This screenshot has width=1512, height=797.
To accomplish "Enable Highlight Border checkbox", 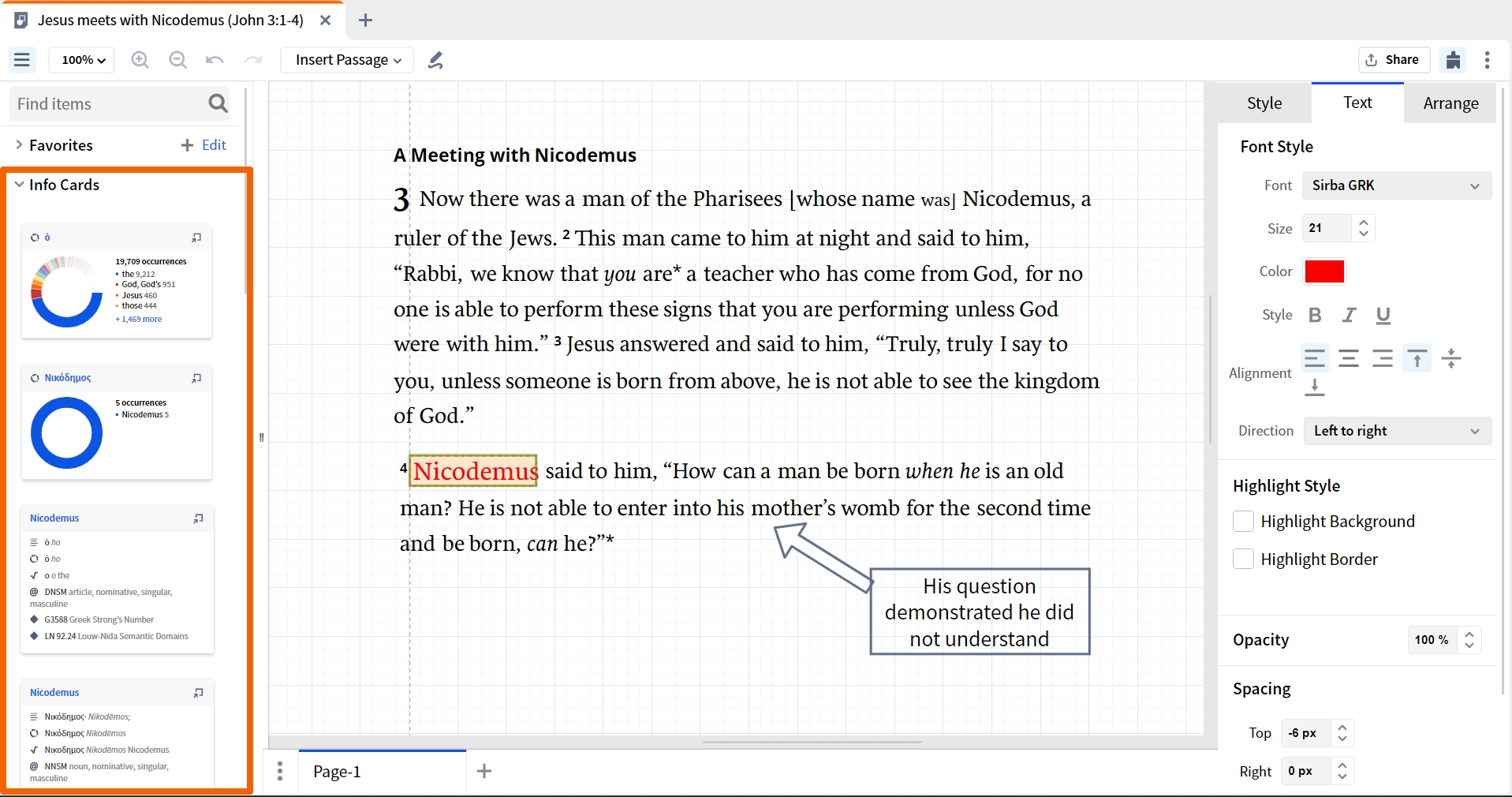I will (1243, 559).
